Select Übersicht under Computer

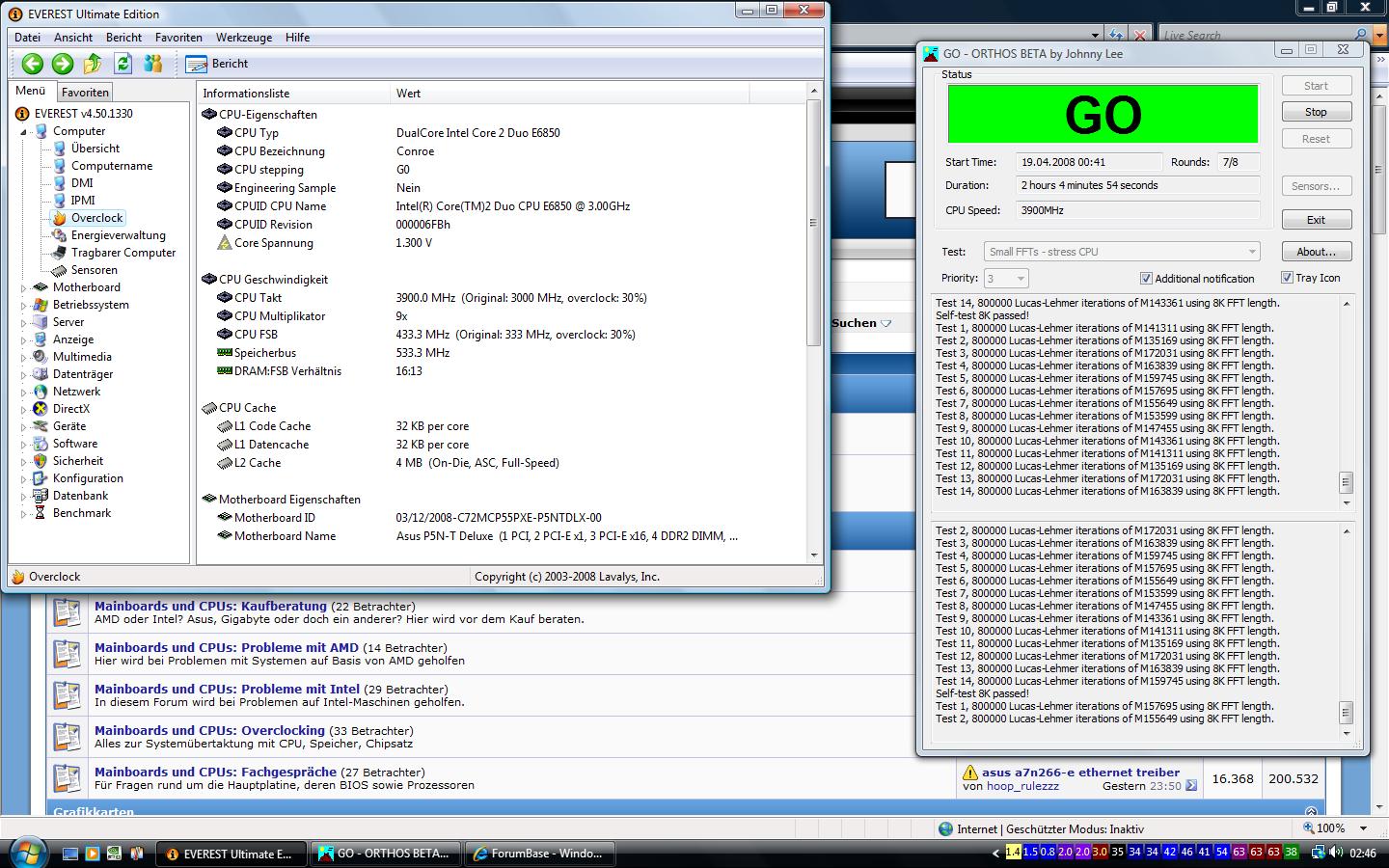pos(95,149)
